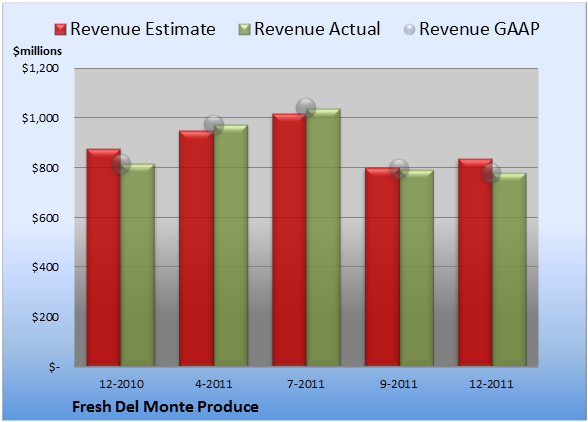Click the "12-2011" x-axis label
This screenshot has width=588, height=422.
491,384
